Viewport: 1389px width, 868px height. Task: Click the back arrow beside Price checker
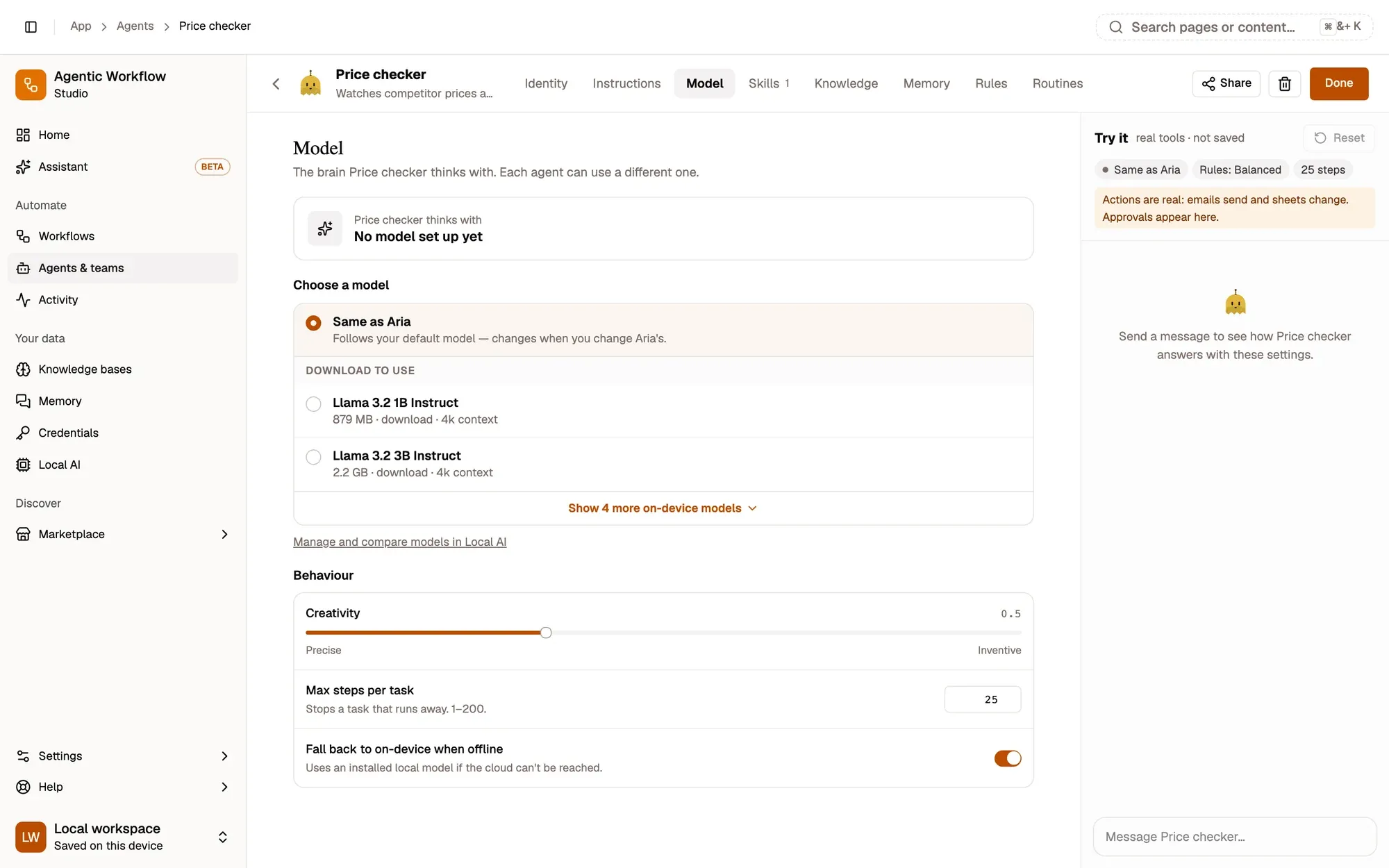(x=276, y=84)
